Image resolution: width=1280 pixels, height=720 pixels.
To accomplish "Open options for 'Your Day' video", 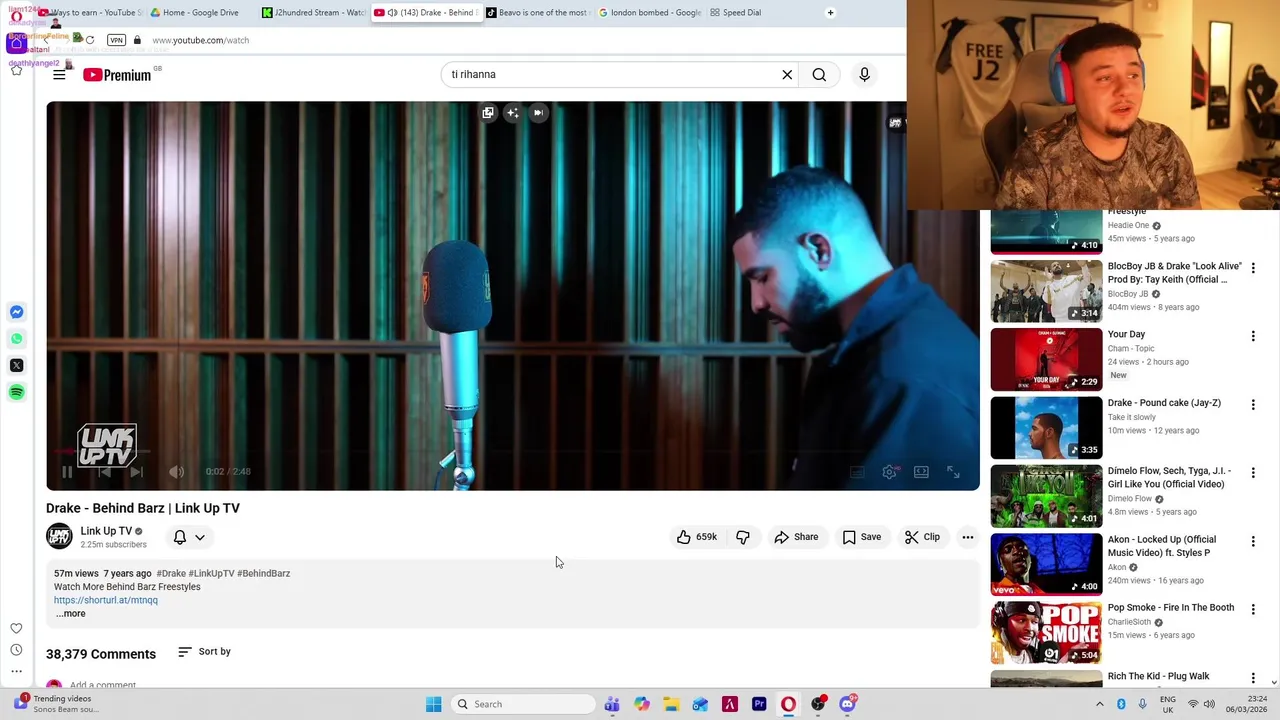I will pyautogui.click(x=1253, y=336).
